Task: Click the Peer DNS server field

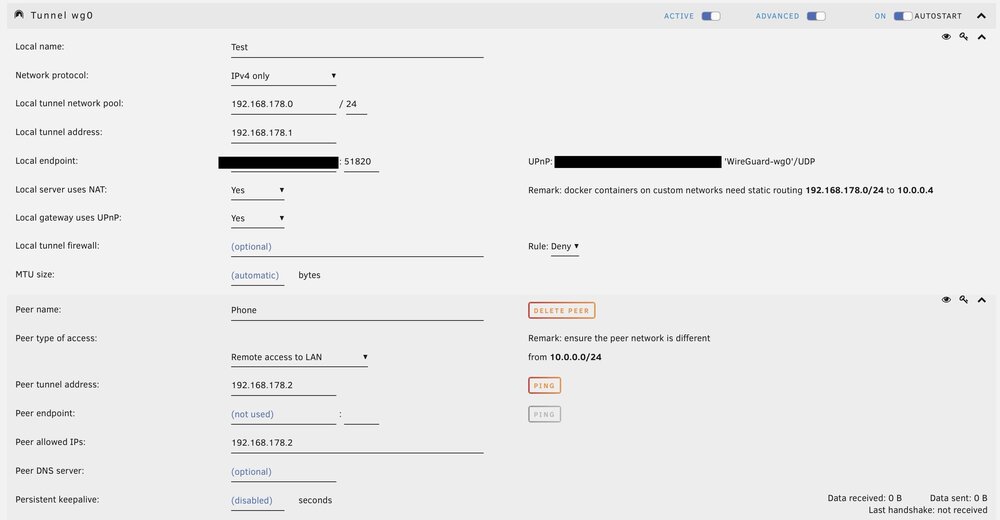Action: [283, 472]
